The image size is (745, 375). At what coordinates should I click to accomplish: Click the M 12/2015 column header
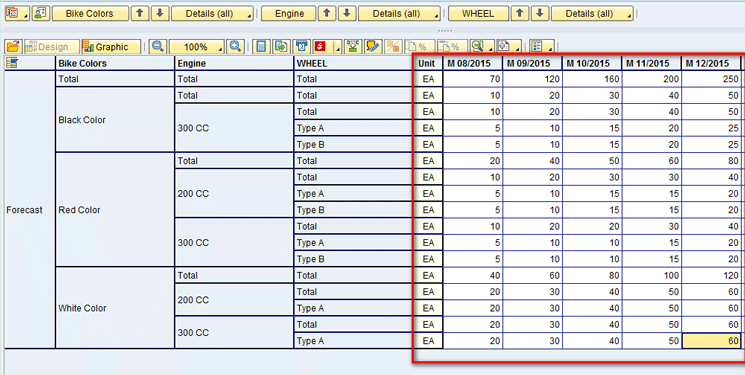coord(711,63)
